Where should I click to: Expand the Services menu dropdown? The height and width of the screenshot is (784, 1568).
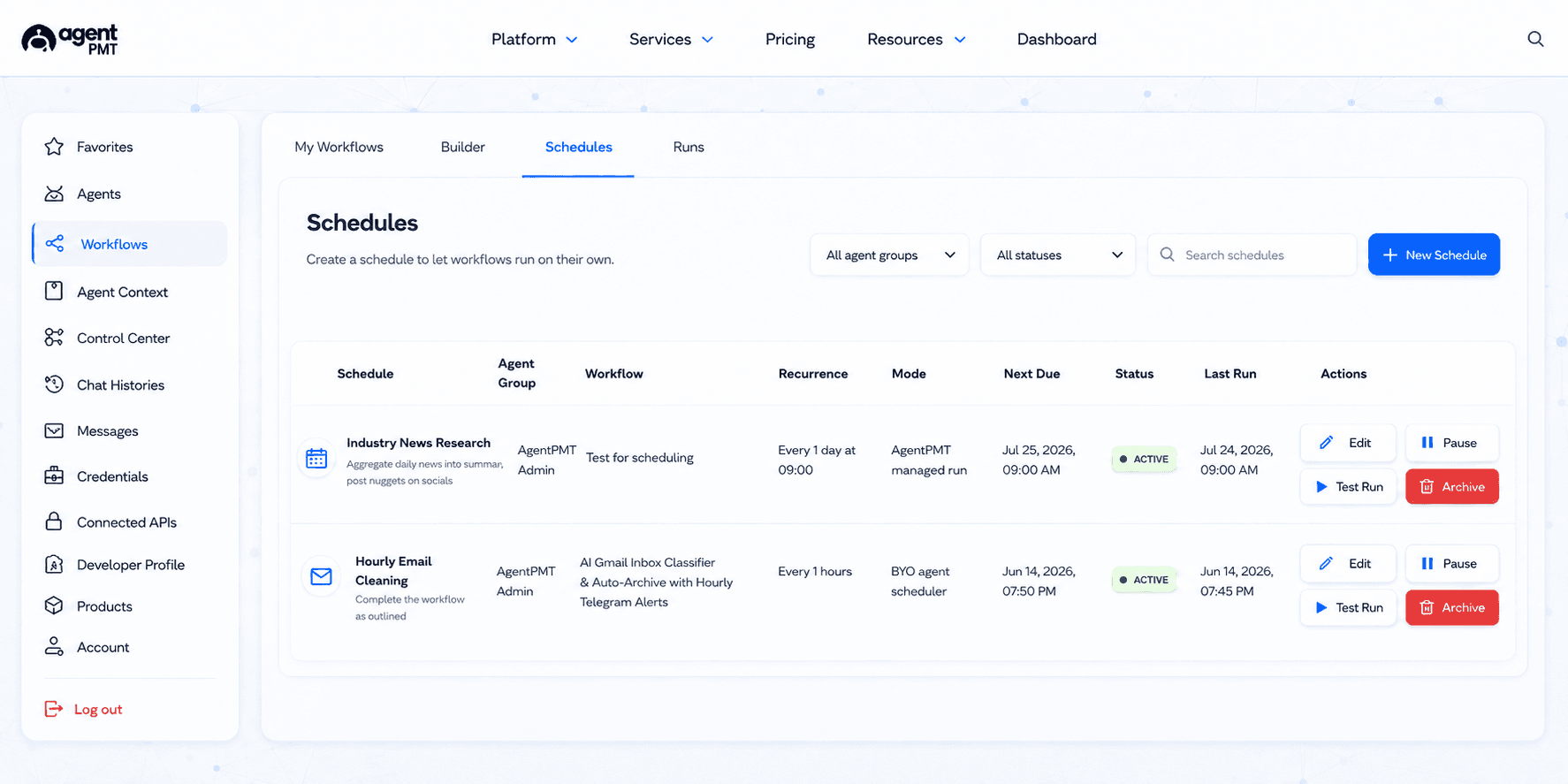tap(671, 39)
